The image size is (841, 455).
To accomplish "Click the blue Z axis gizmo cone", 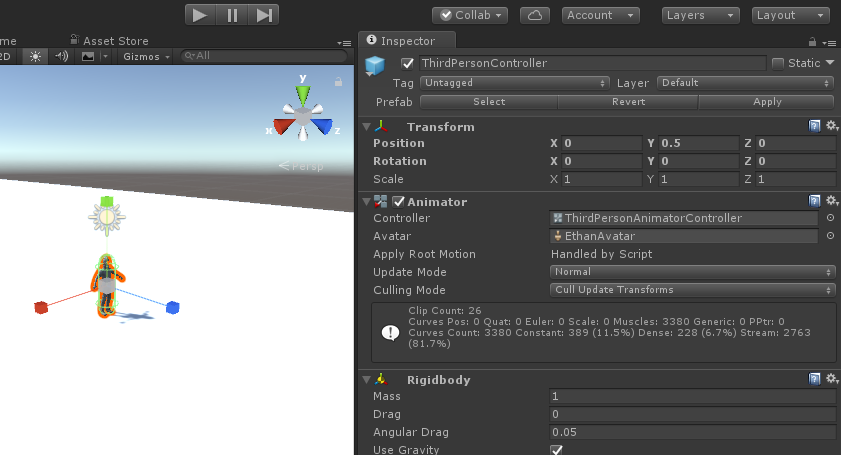I will point(322,127).
